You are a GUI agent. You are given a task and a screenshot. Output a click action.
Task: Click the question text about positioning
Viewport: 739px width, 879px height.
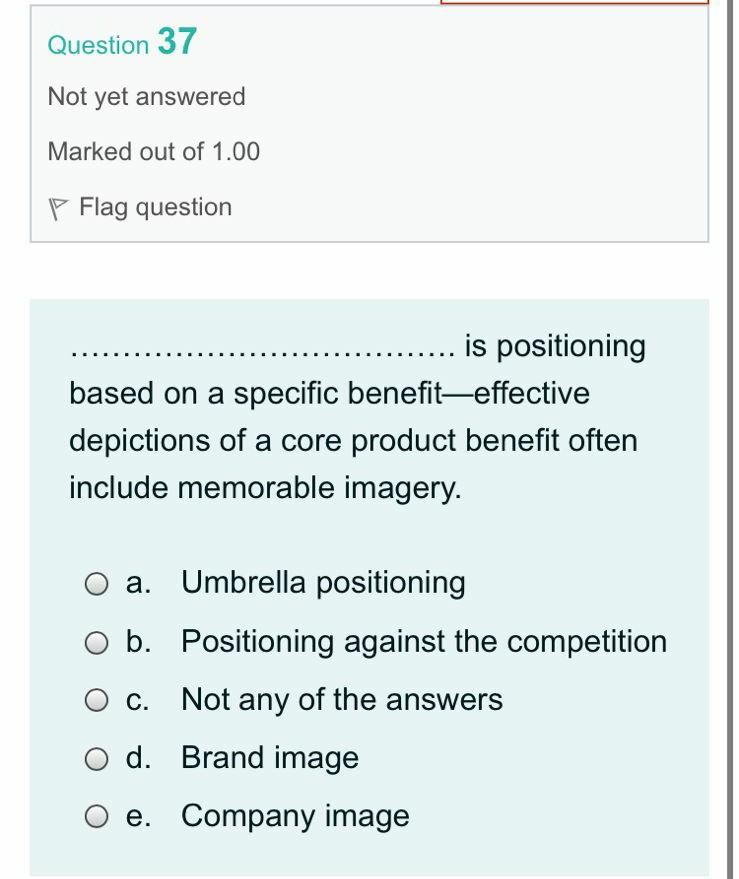click(x=354, y=416)
